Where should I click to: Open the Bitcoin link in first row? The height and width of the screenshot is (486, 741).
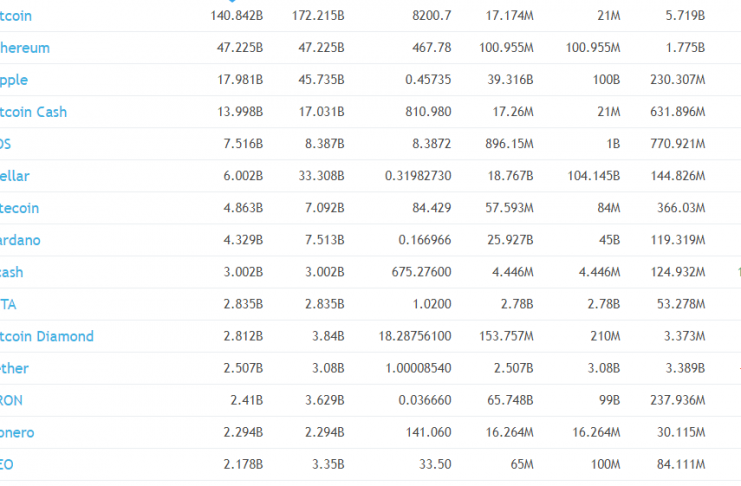16,16
